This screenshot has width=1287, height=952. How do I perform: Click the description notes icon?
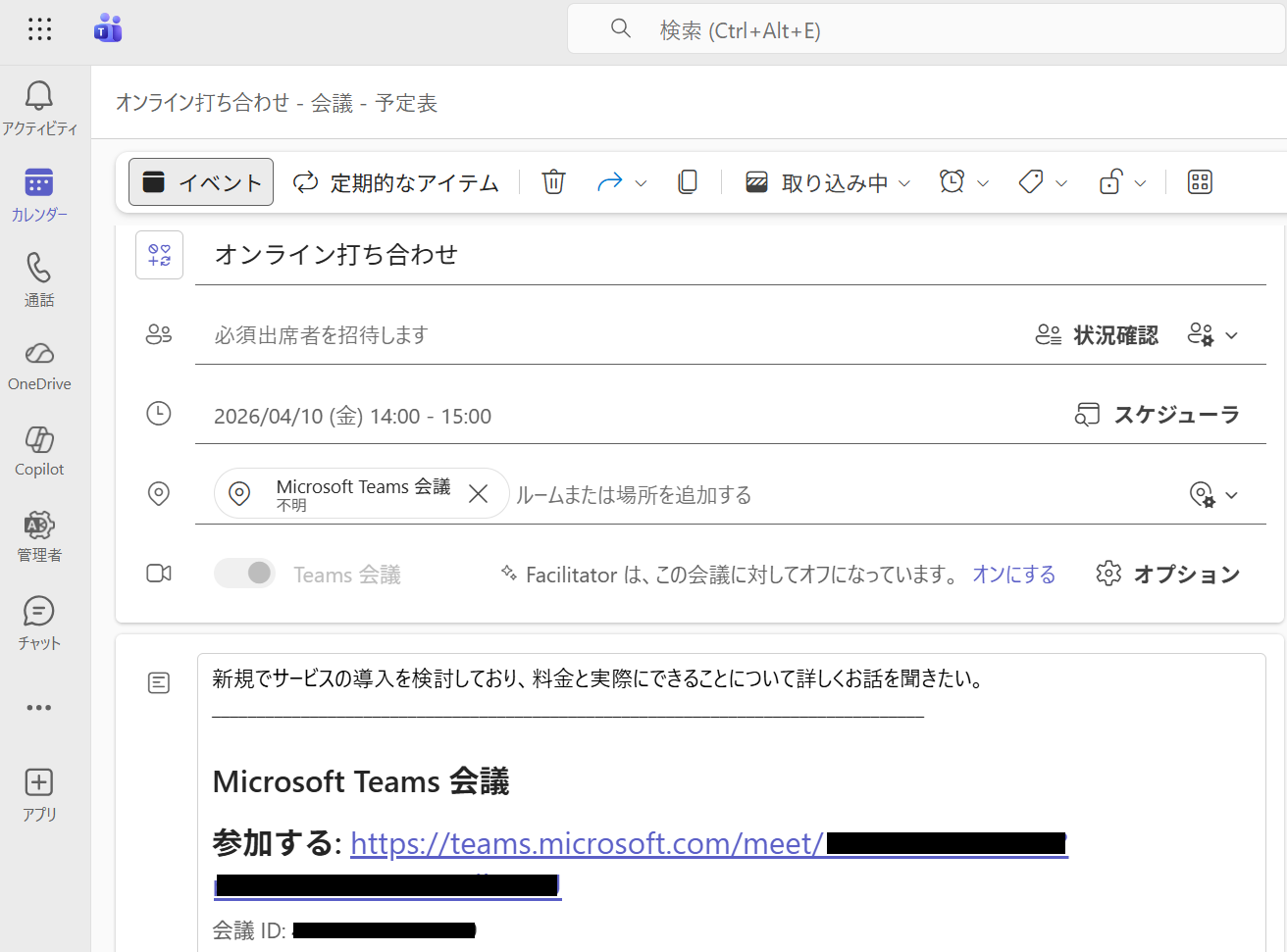click(159, 682)
